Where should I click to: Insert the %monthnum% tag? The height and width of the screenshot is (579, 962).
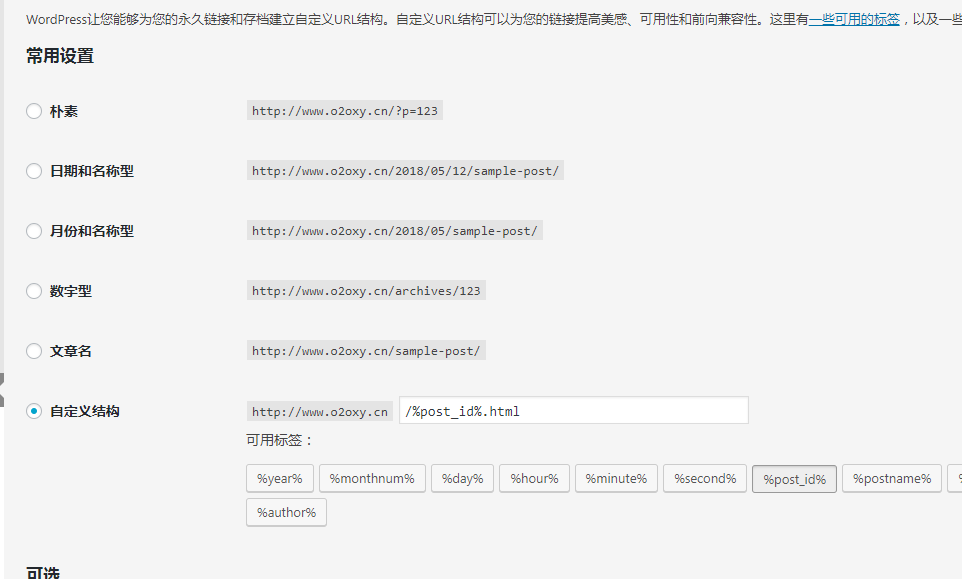point(372,478)
